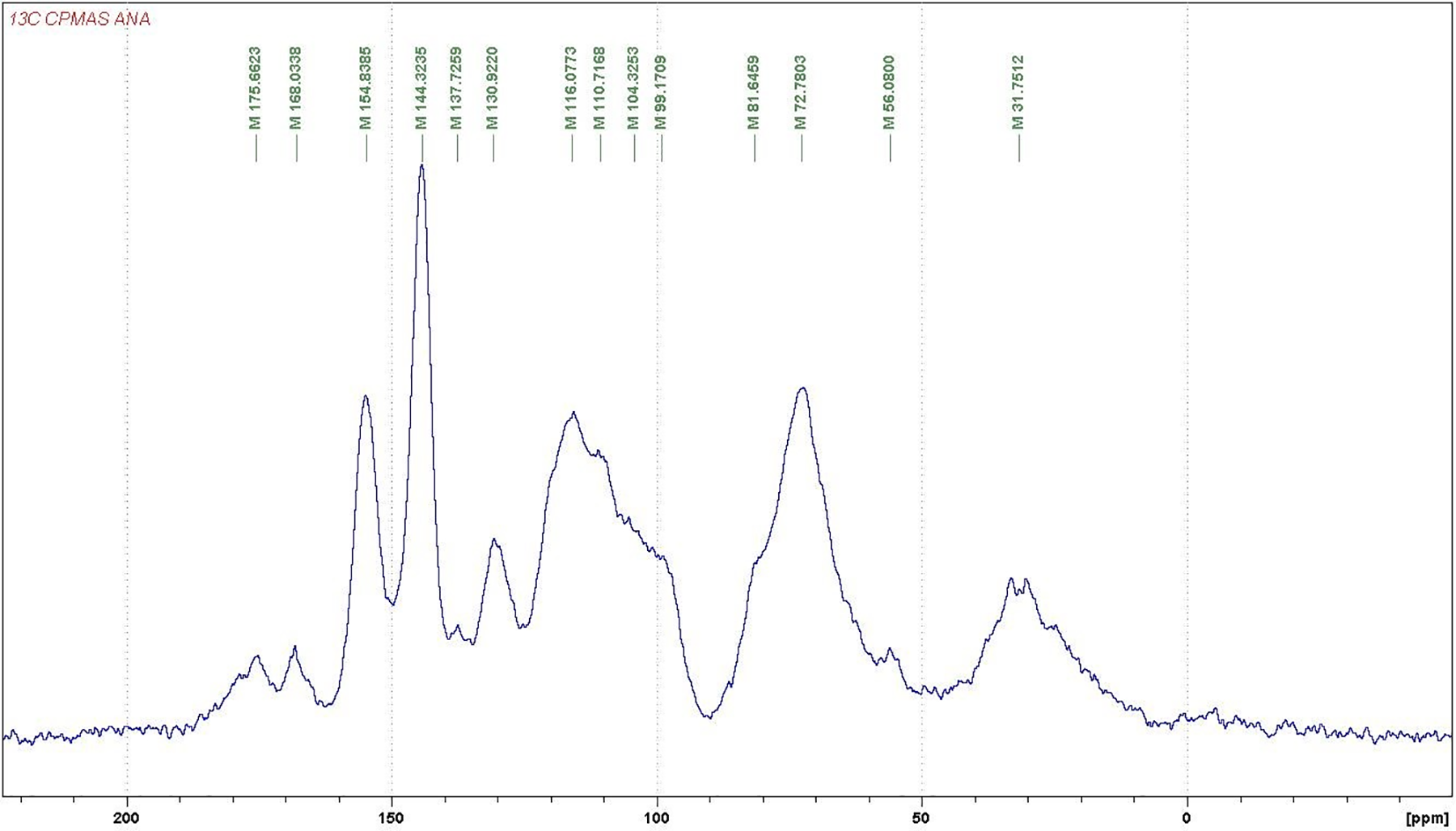Select the M 137.7259 peak label

[x=456, y=88]
